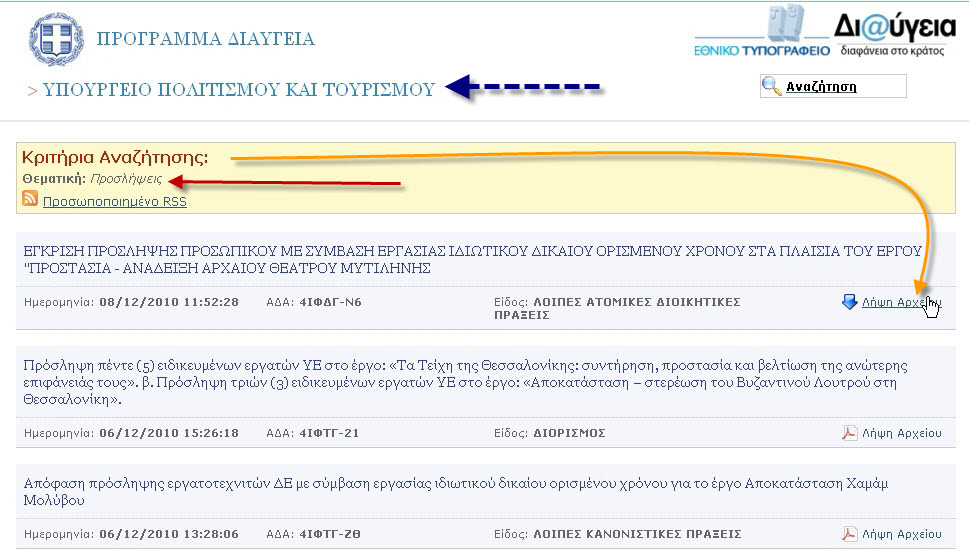The image size is (969, 552).
Task: Click the blue download arrow icon for 4ΙΦΔΓ-Ν6
Action: [850, 302]
